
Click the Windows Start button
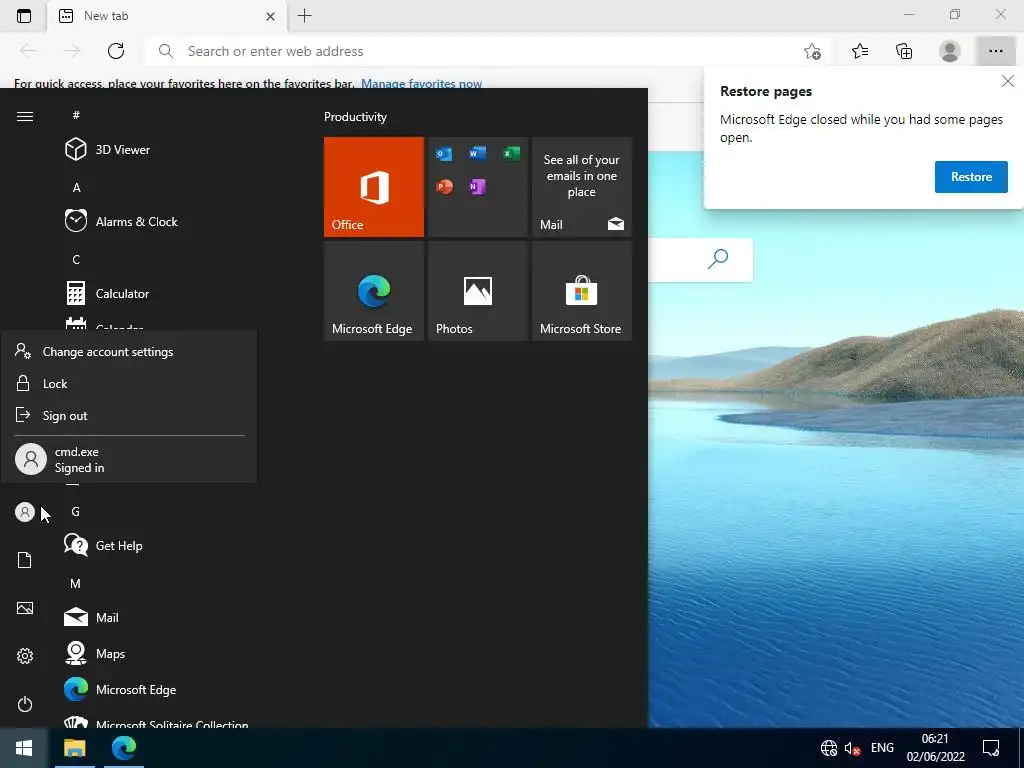tap(24, 748)
